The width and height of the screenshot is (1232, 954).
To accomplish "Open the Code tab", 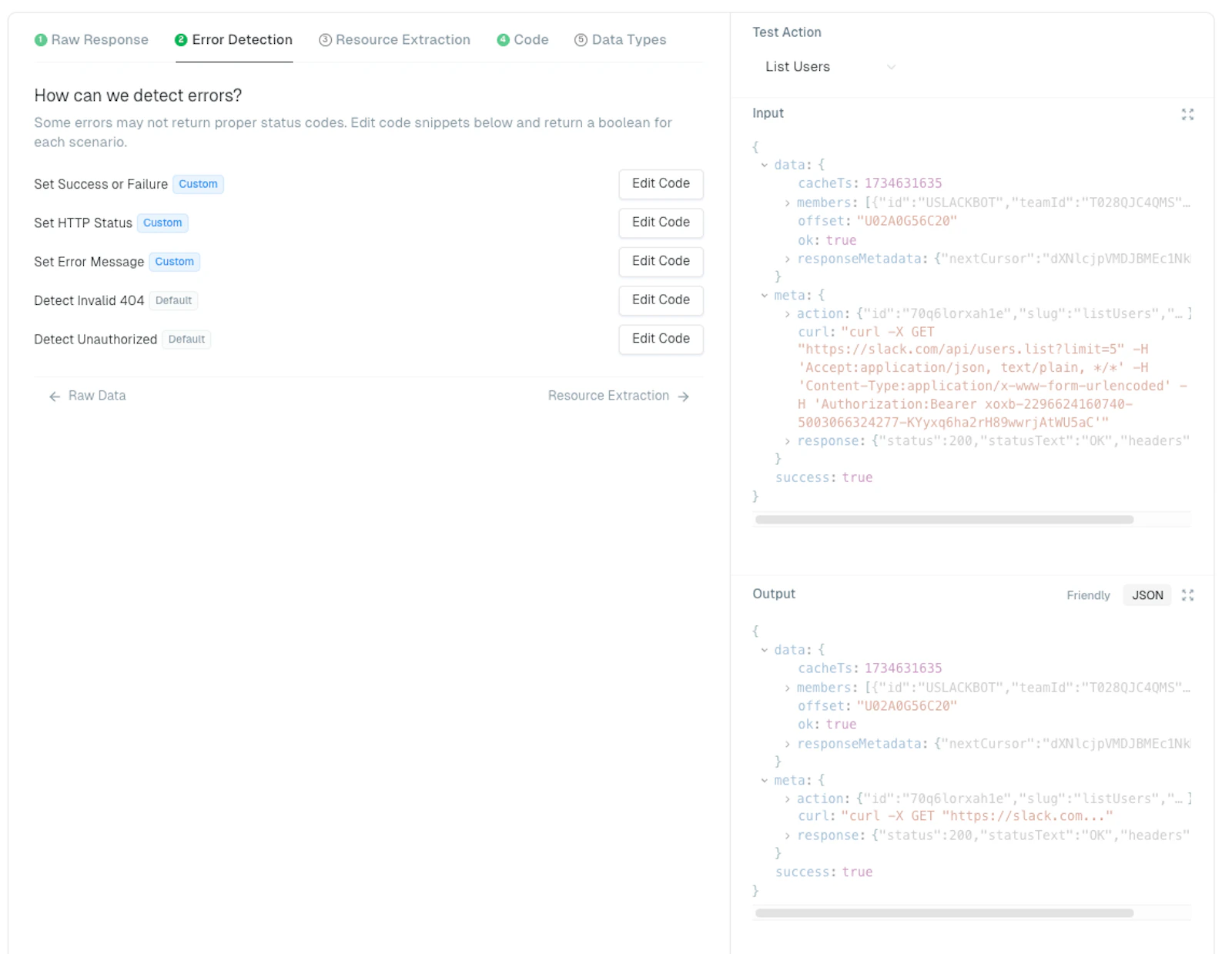I will [x=523, y=40].
